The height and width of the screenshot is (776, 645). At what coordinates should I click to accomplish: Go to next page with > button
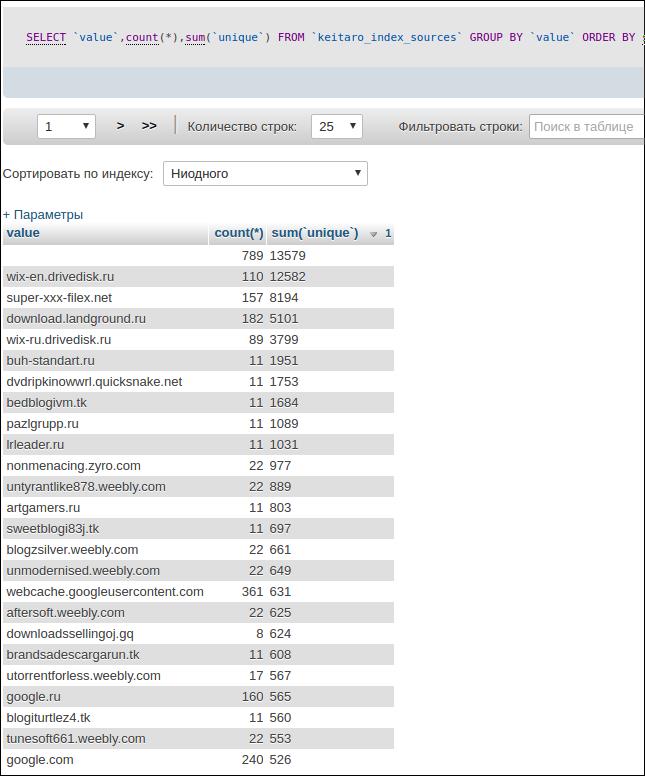click(x=120, y=126)
